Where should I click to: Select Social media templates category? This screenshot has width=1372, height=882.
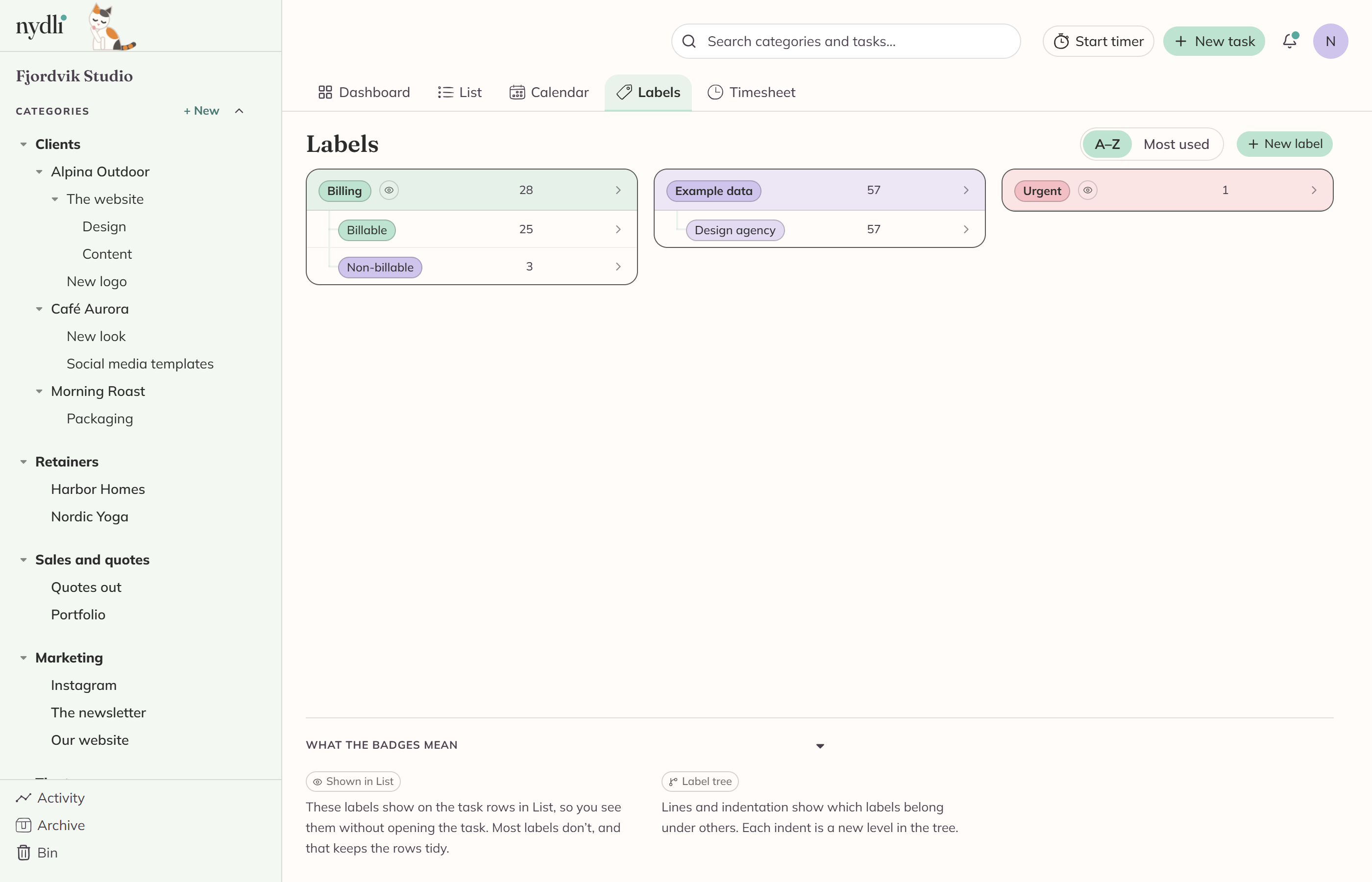pos(140,364)
